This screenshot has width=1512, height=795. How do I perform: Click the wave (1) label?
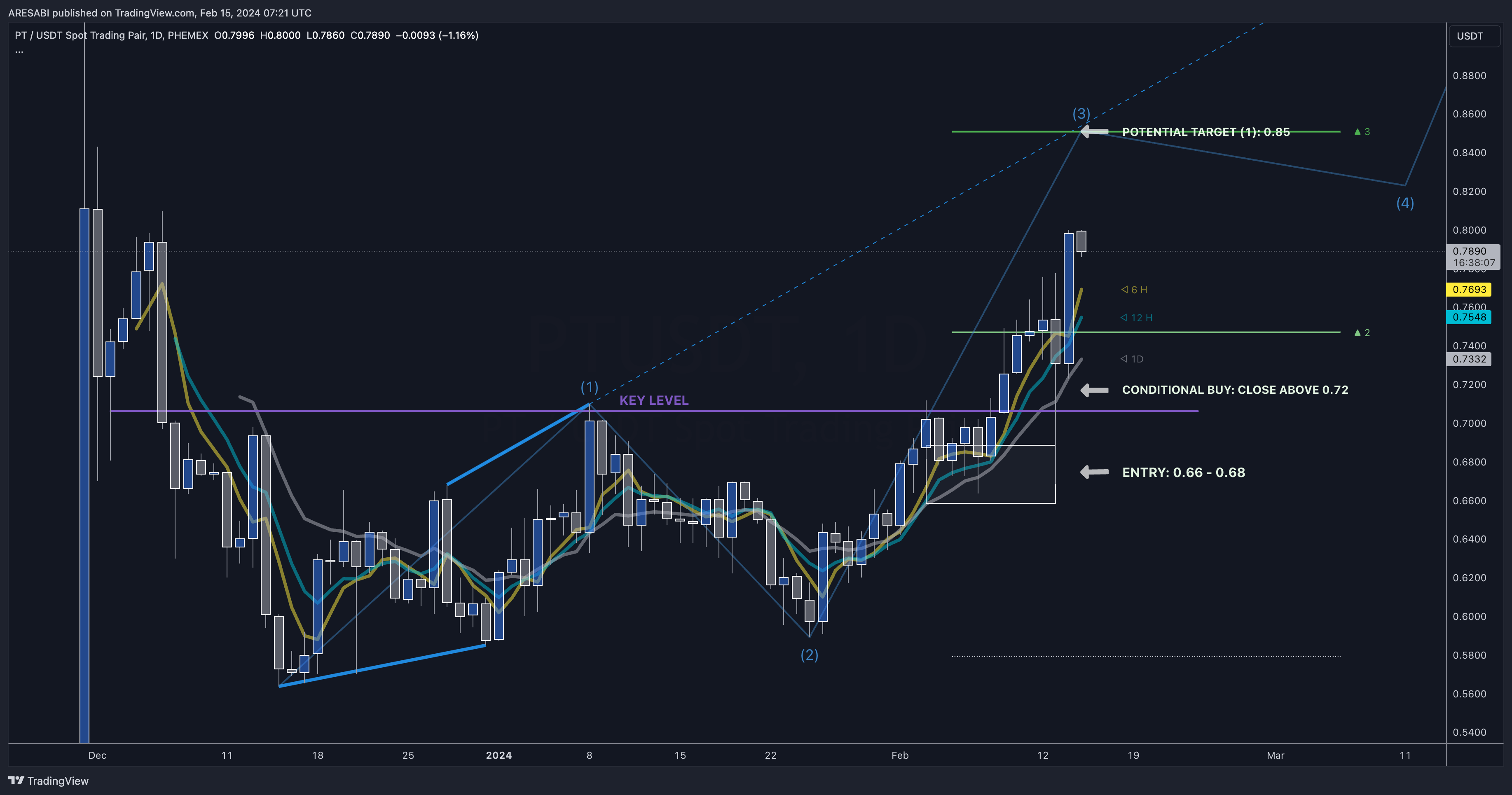click(x=589, y=387)
